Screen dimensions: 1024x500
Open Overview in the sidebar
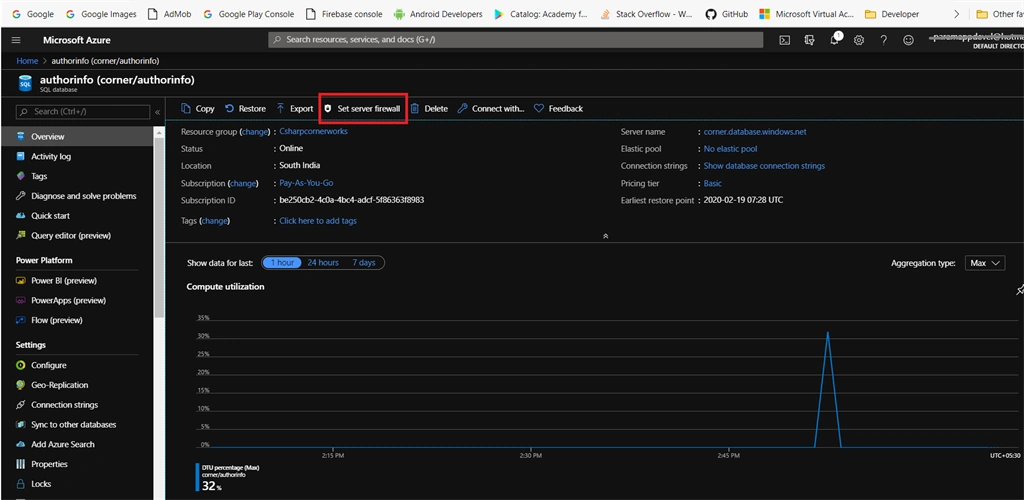(x=77, y=136)
